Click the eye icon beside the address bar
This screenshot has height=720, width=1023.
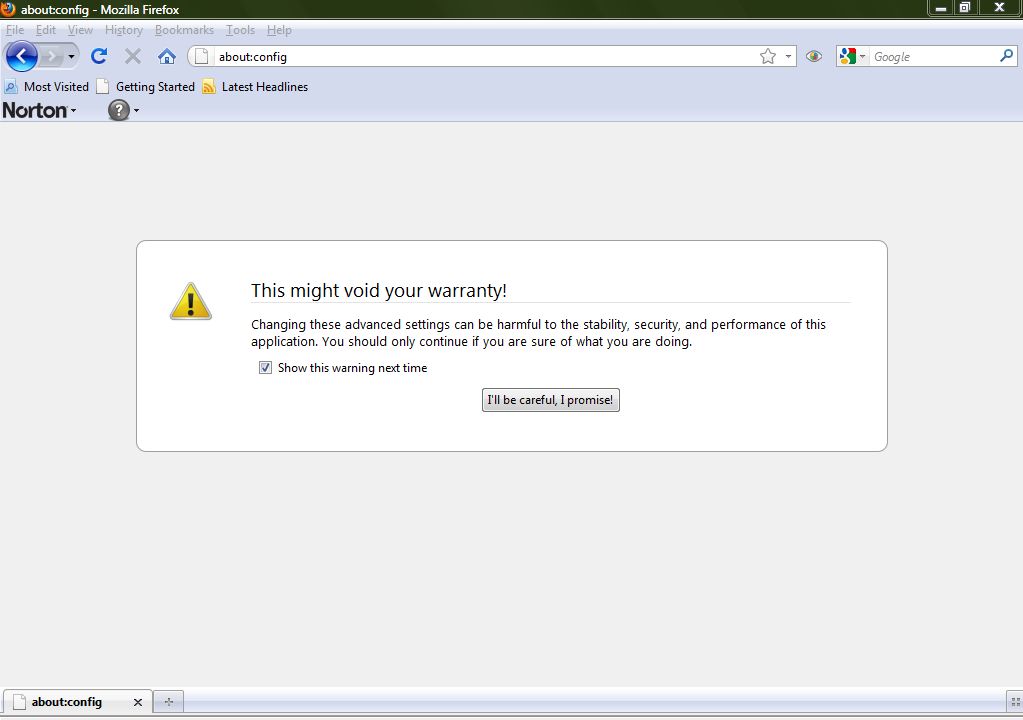[x=814, y=57]
